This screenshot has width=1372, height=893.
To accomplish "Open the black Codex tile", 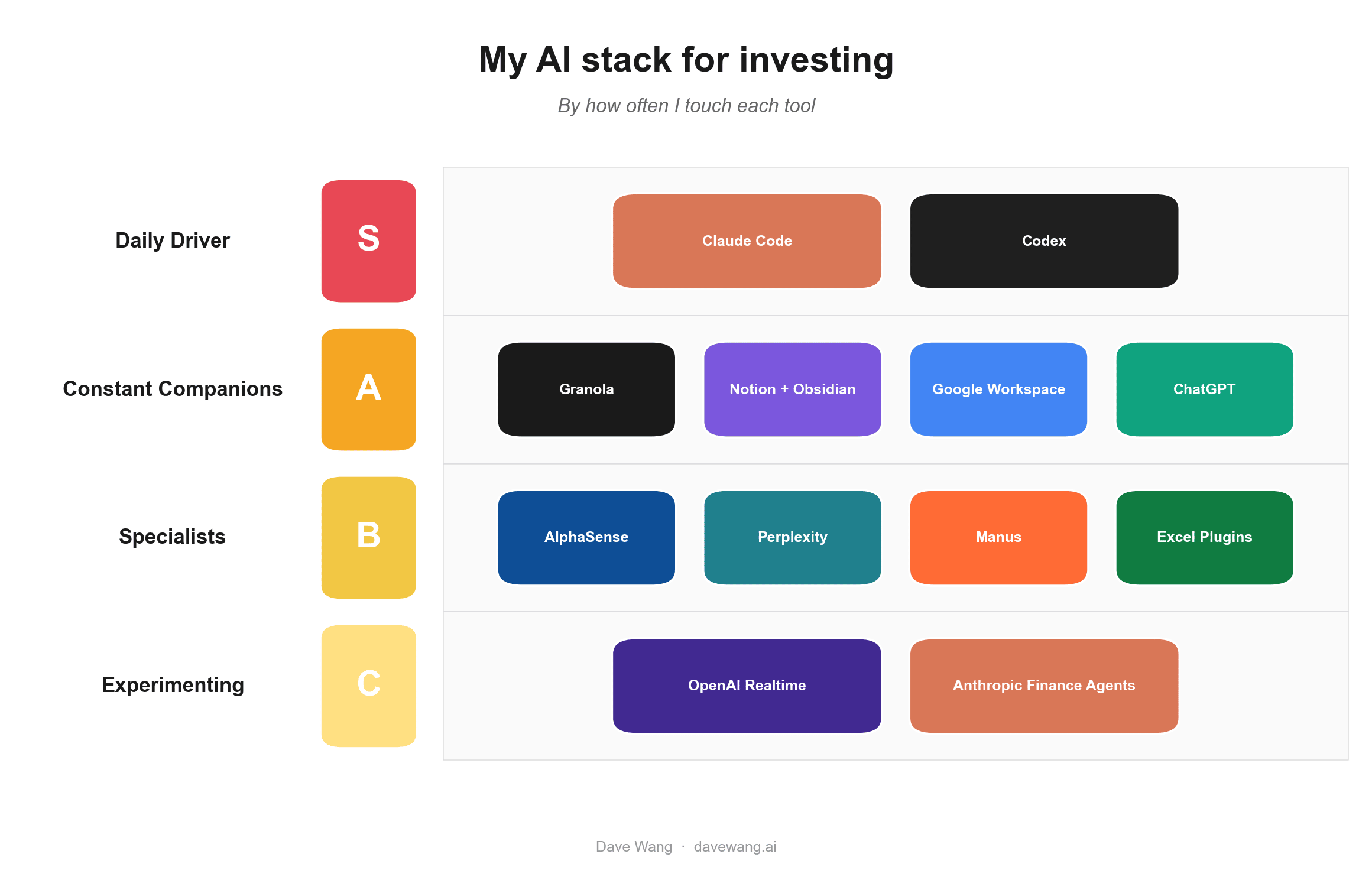I will coord(1044,241).
